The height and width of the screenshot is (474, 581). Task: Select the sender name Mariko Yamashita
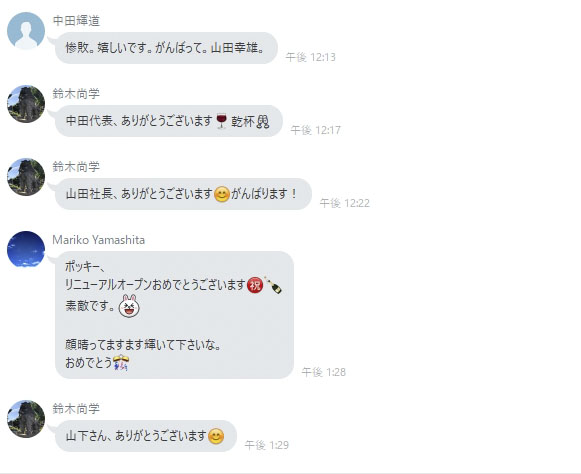(x=99, y=240)
